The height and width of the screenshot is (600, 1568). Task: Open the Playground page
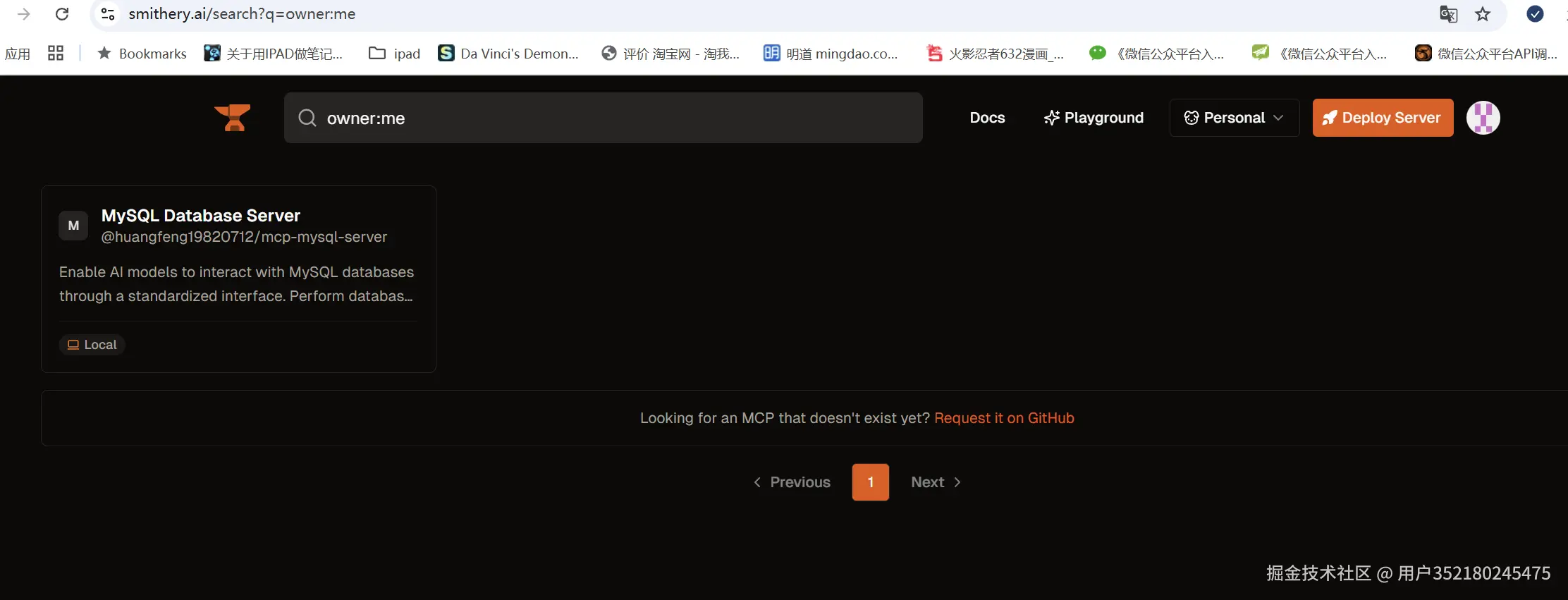coord(1094,118)
